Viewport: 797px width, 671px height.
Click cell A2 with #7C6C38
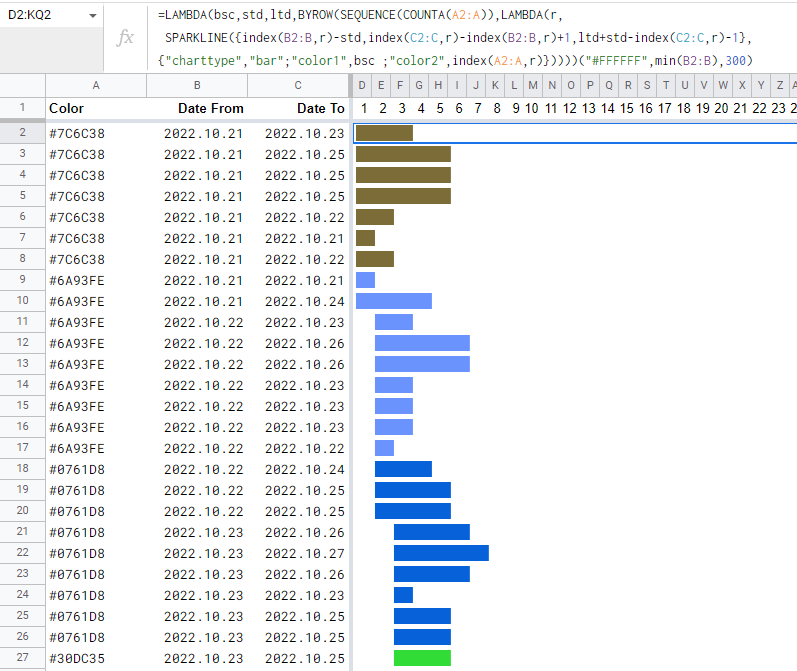click(x=96, y=133)
